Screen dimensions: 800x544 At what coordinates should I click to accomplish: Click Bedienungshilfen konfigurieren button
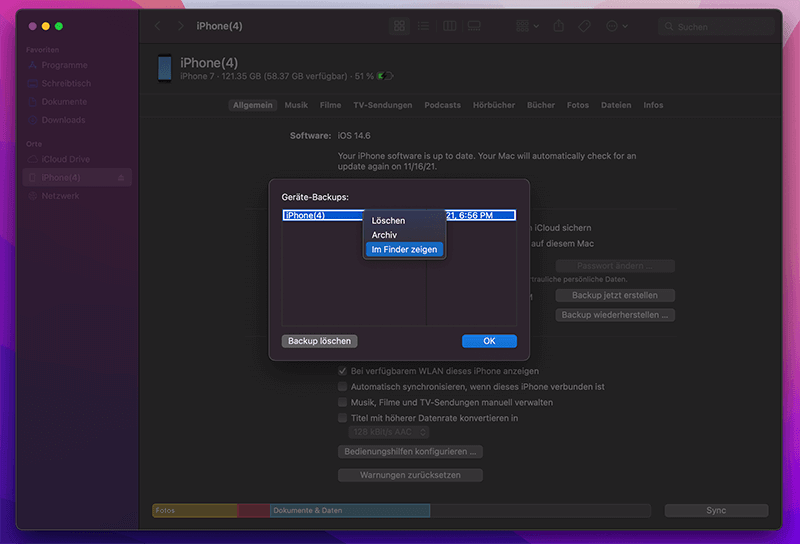pyautogui.click(x=410, y=452)
